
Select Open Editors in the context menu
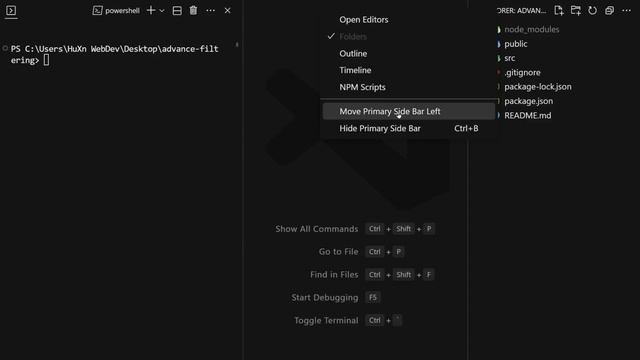(x=409, y=20)
